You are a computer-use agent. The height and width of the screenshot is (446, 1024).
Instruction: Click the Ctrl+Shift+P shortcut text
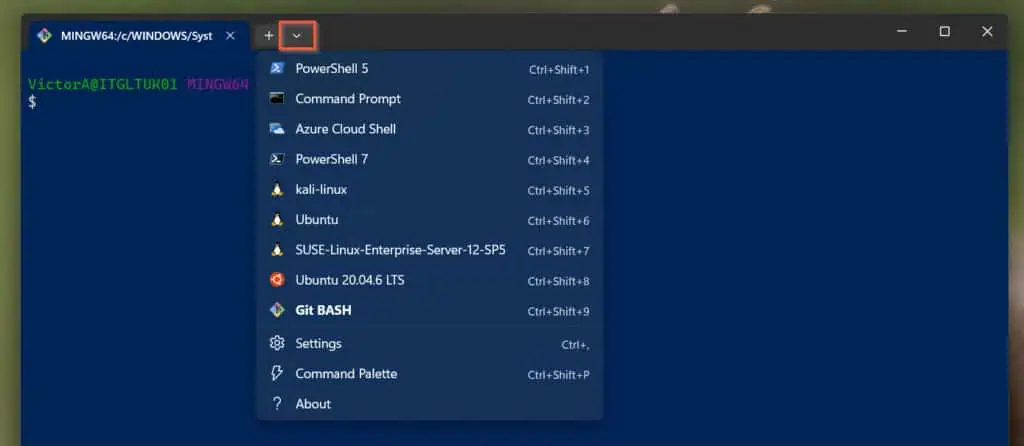(x=558, y=375)
